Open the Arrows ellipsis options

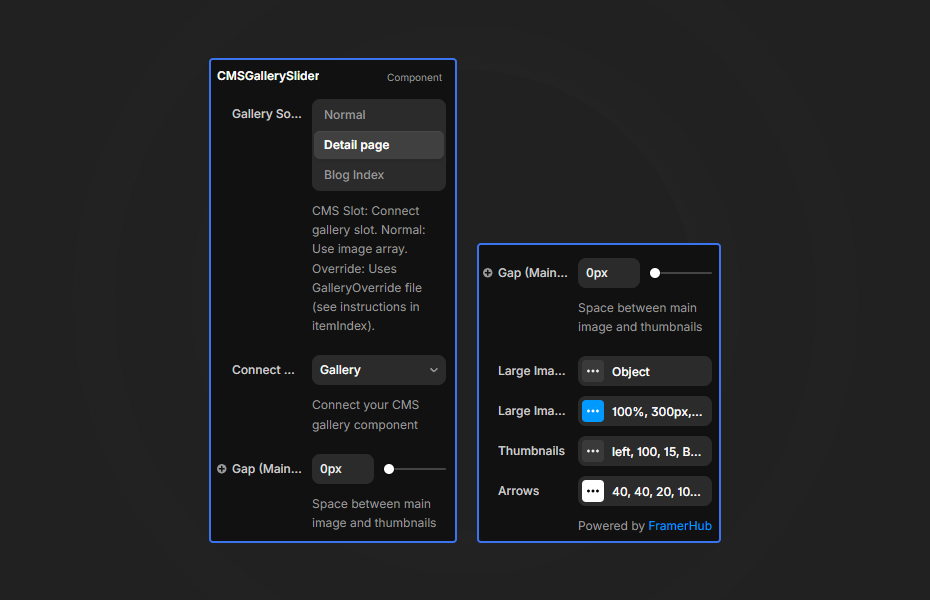pyautogui.click(x=593, y=491)
